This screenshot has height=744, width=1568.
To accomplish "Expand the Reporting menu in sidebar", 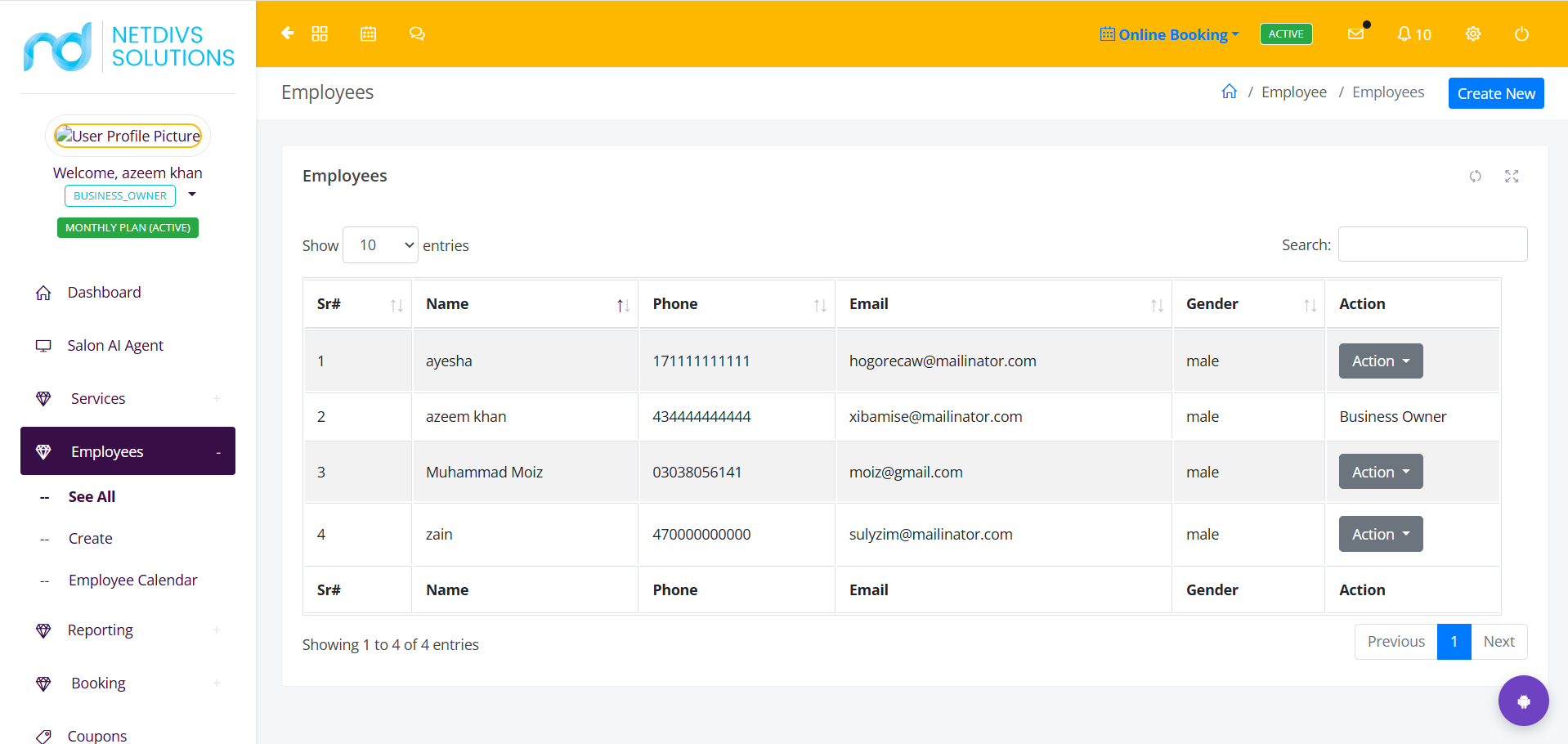I will (128, 630).
